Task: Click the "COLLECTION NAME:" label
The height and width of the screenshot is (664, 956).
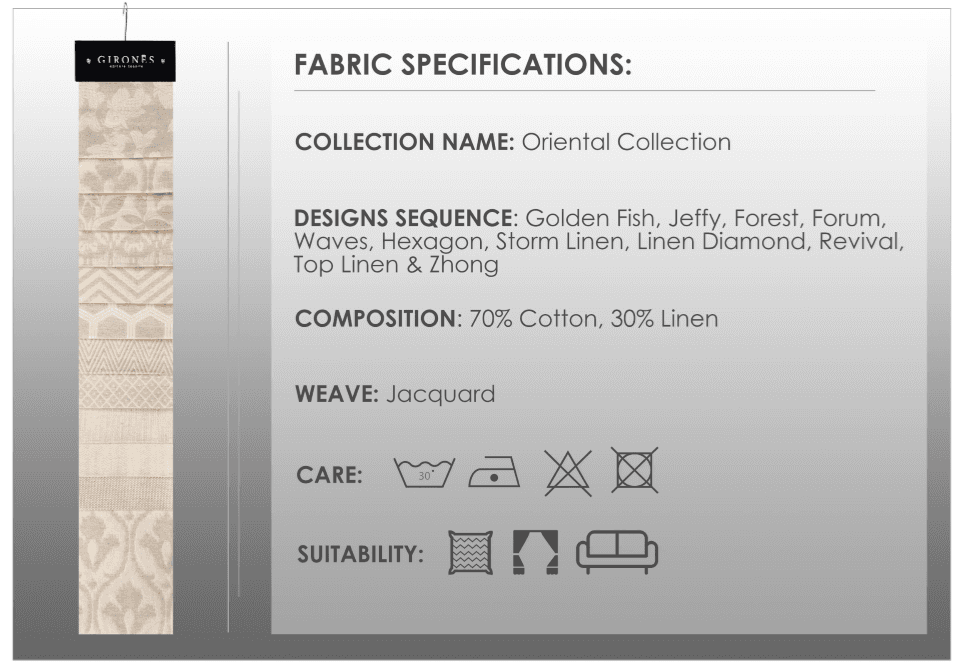Action: click(404, 142)
